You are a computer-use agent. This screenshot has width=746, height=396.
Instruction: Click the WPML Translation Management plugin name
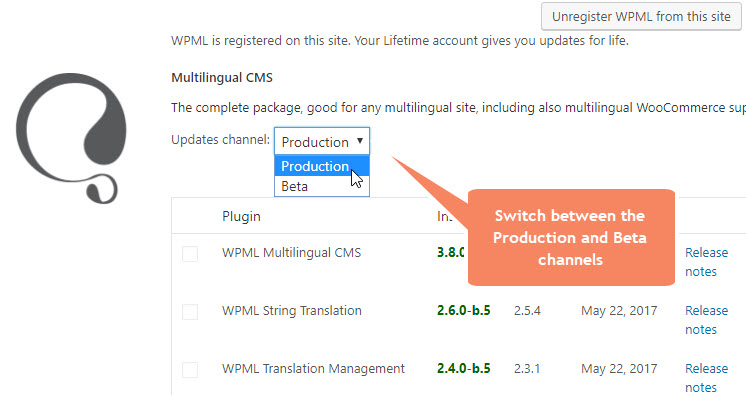point(313,369)
